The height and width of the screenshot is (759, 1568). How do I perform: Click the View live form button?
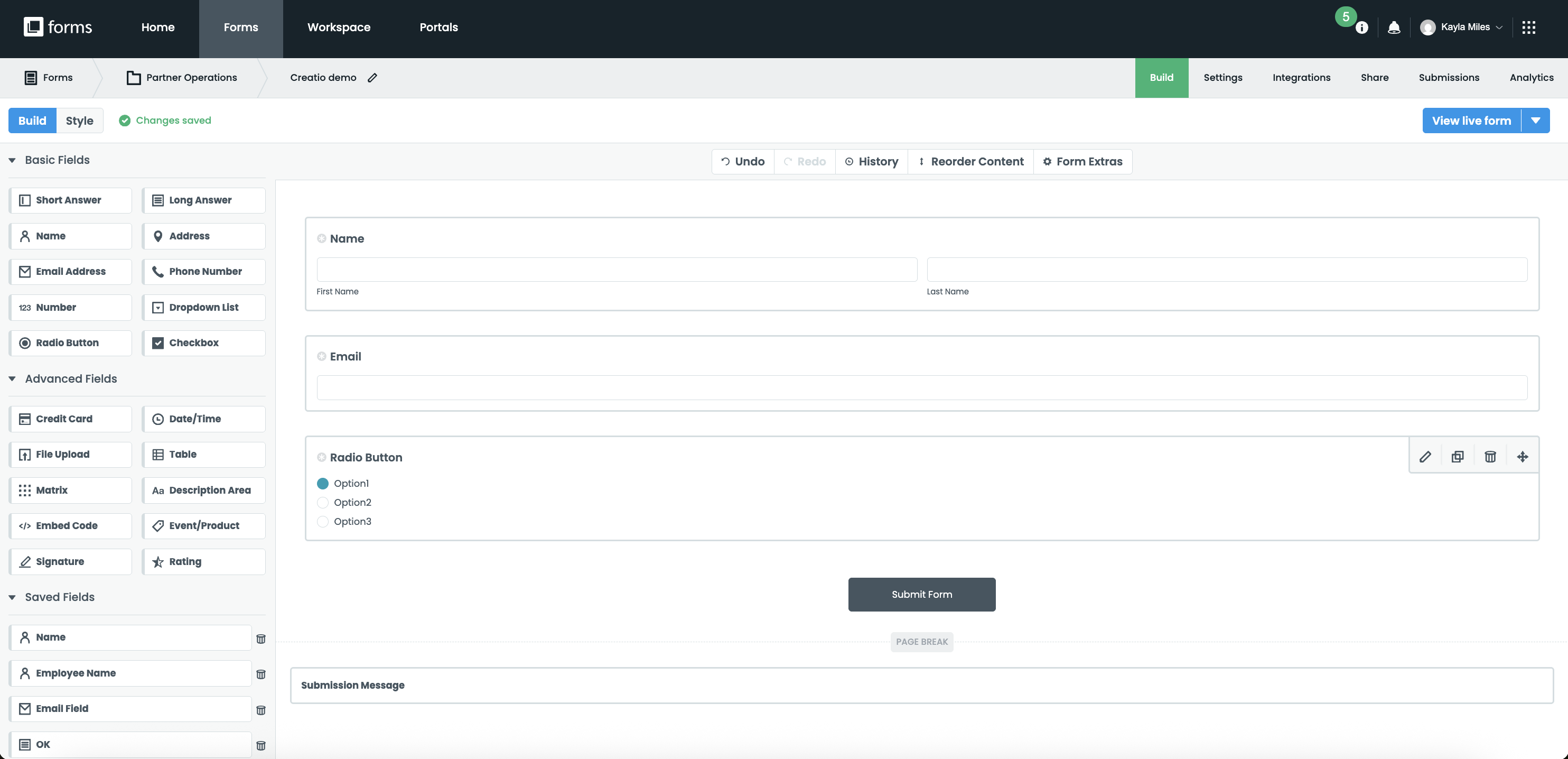[1471, 121]
